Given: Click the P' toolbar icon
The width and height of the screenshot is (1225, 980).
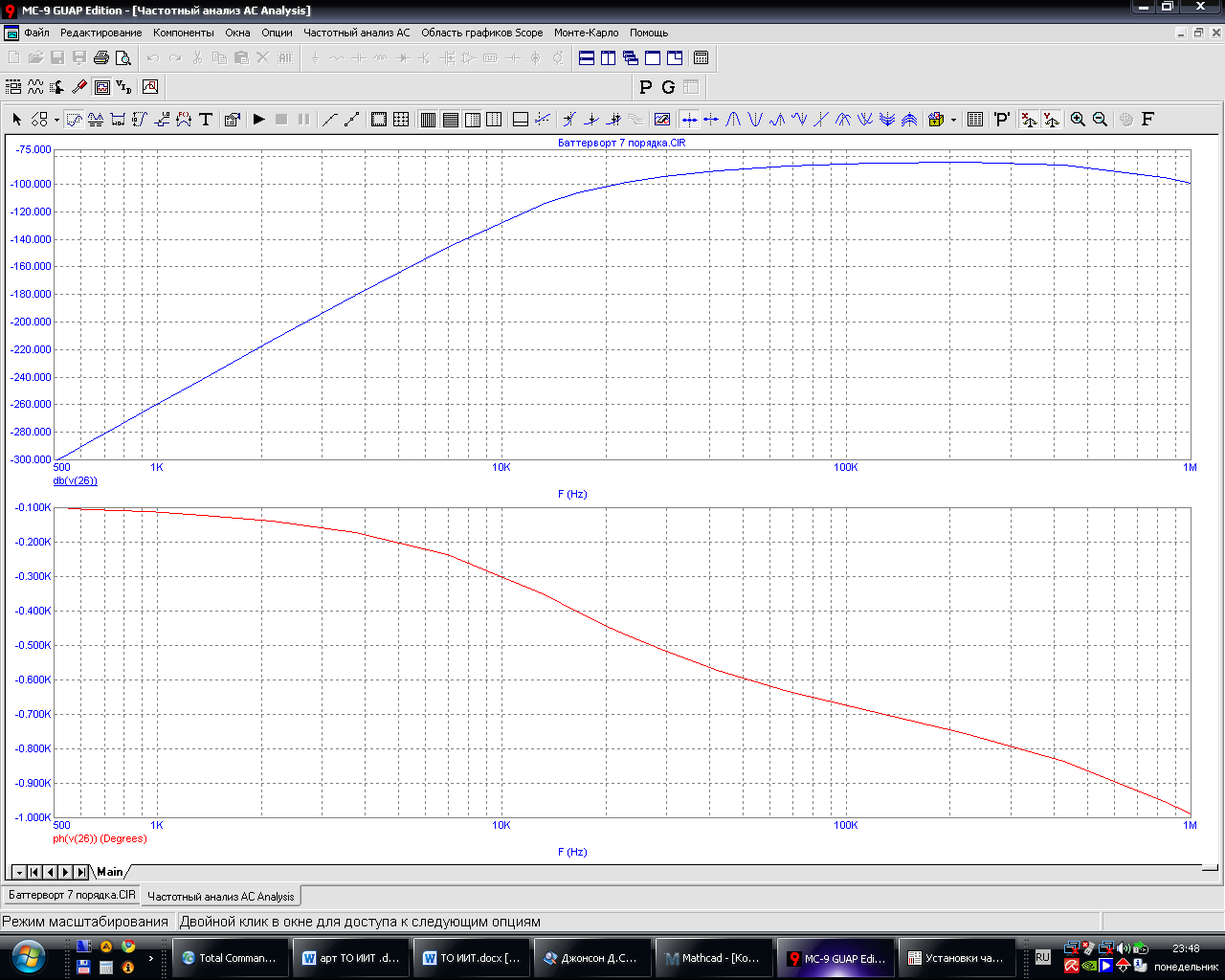Looking at the screenshot, I should click(x=1001, y=119).
